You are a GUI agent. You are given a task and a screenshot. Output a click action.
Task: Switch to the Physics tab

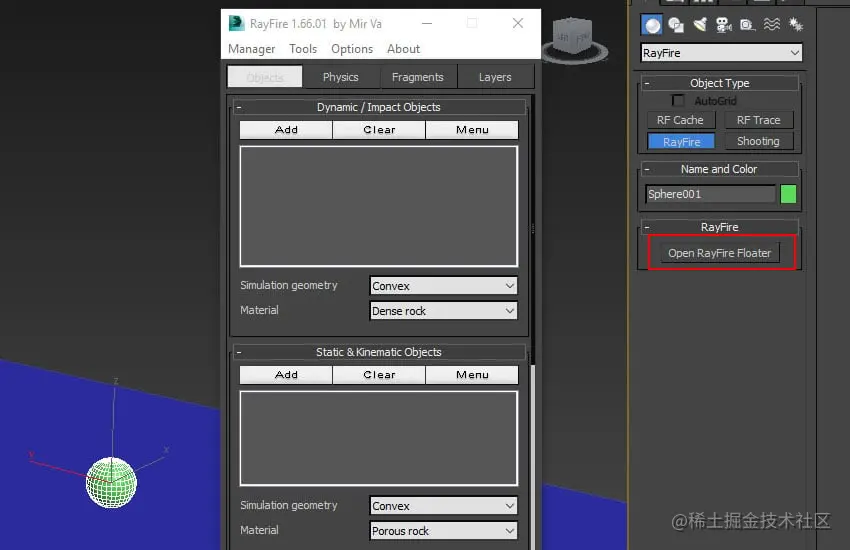tap(341, 77)
